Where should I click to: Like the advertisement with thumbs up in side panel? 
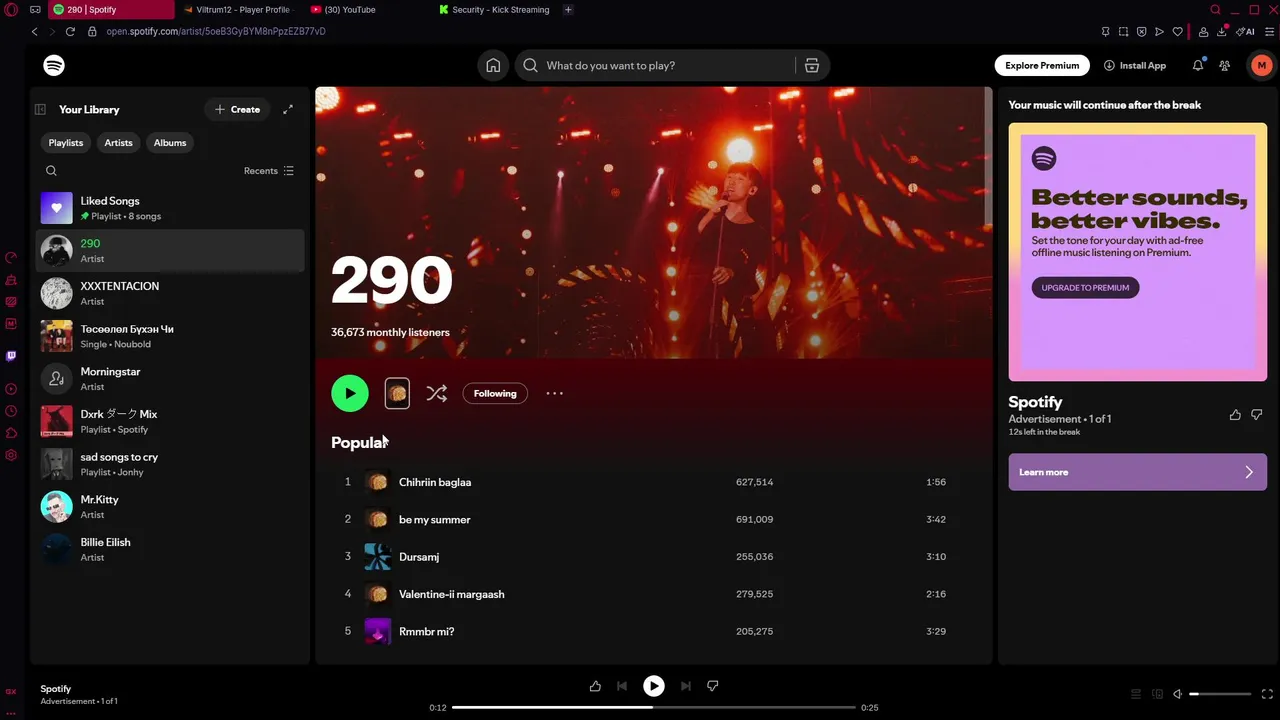pos(1235,414)
